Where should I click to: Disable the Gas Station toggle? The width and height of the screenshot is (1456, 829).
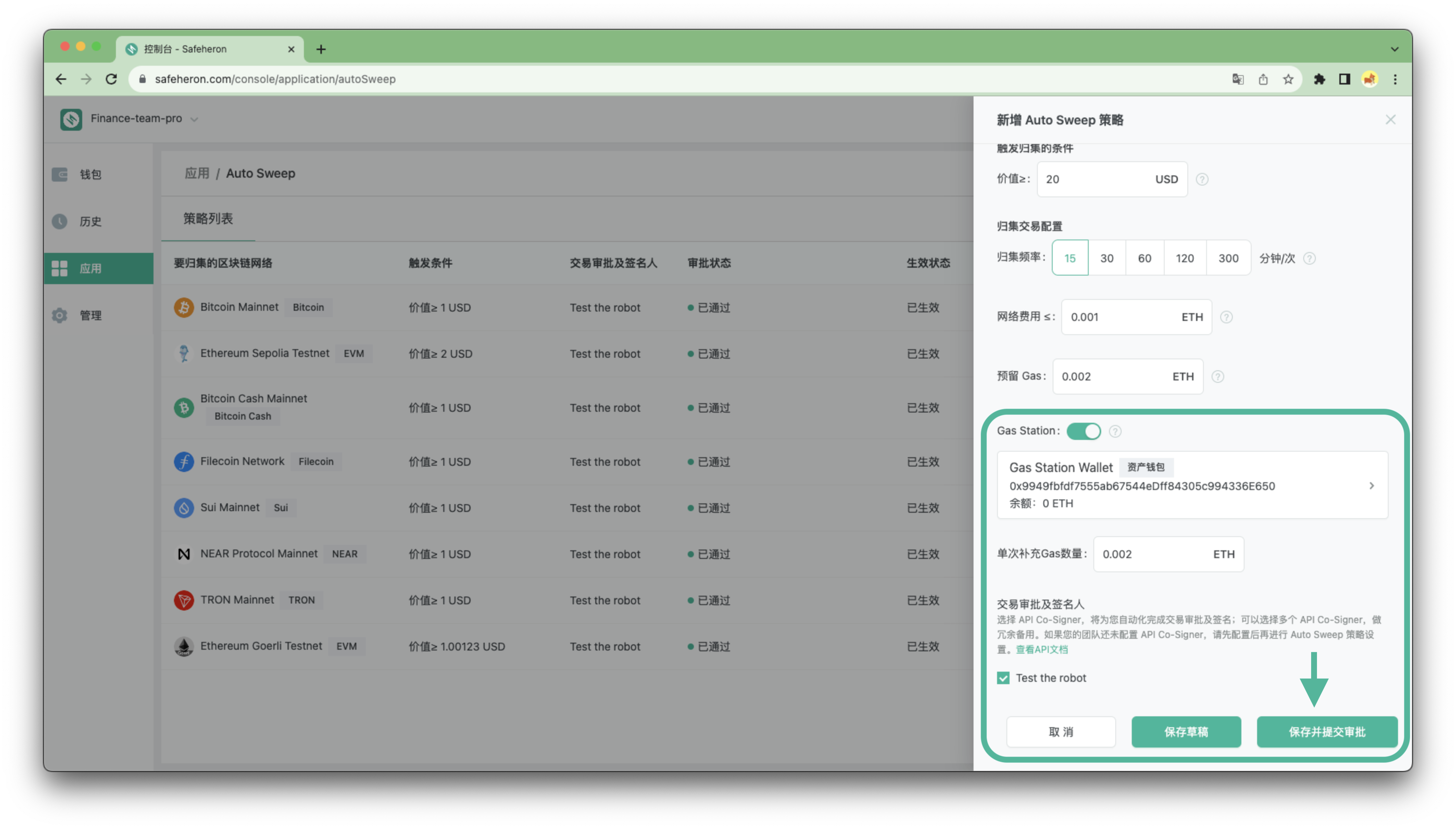pos(1083,431)
